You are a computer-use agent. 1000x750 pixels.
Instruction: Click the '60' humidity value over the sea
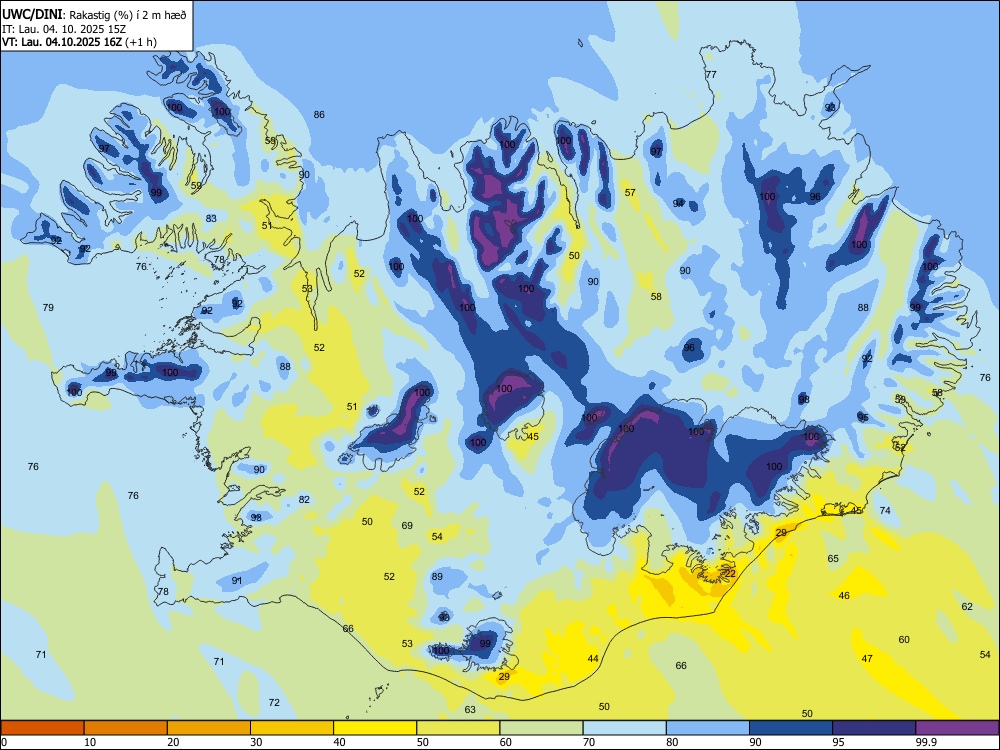click(904, 639)
